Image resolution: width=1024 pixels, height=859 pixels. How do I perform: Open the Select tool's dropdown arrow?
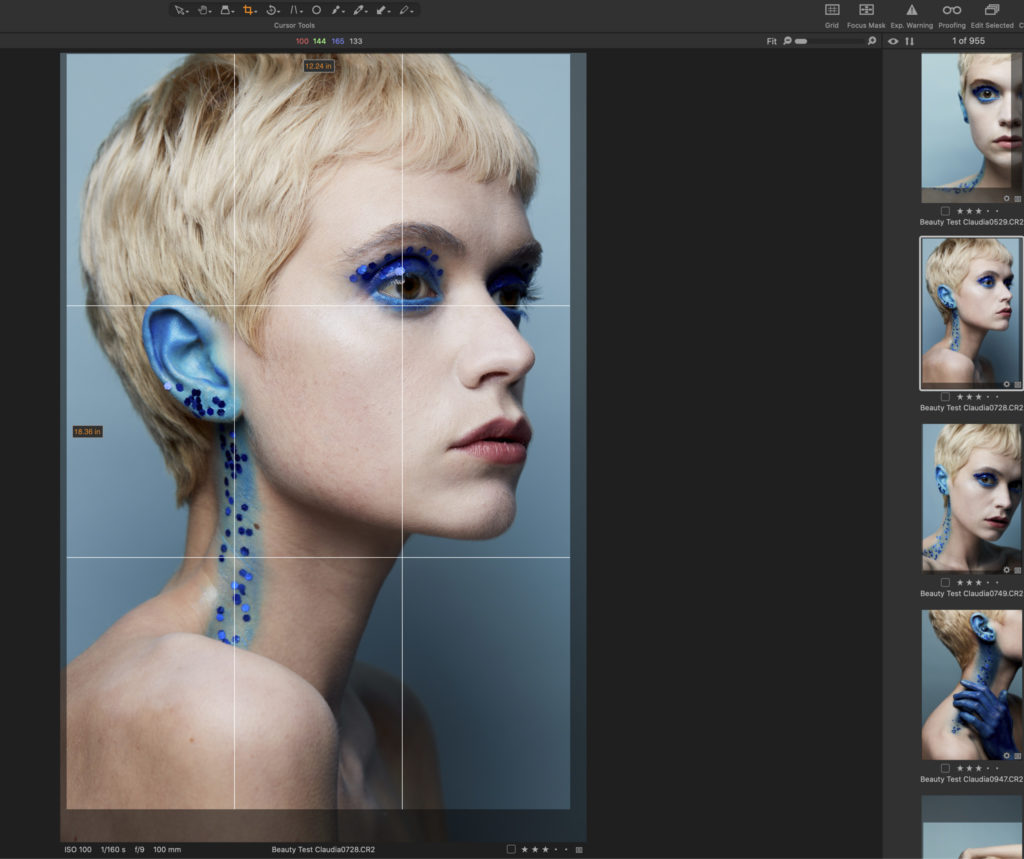pyautogui.click(x=187, y=11)
